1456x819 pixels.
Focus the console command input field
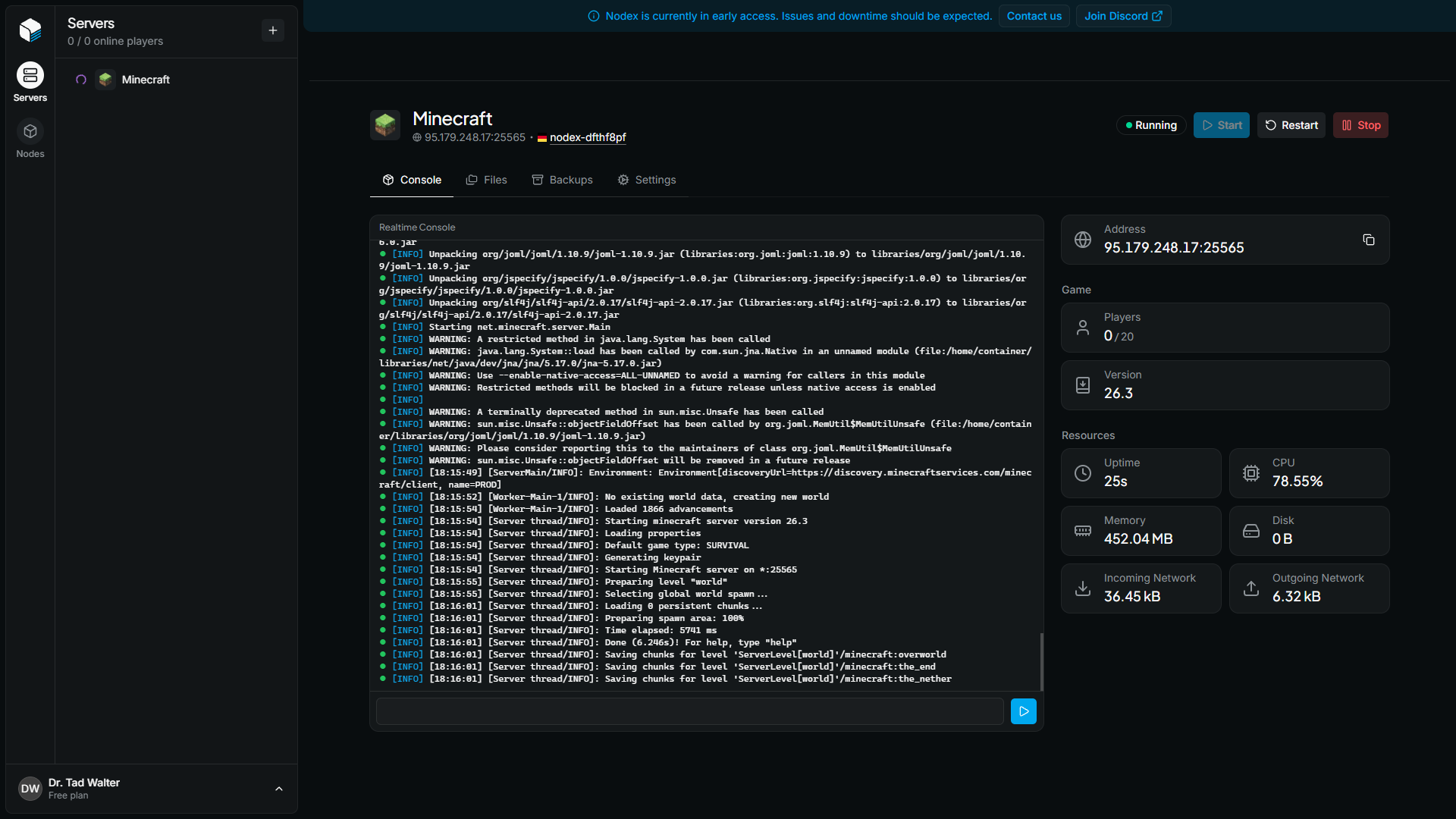690,711
